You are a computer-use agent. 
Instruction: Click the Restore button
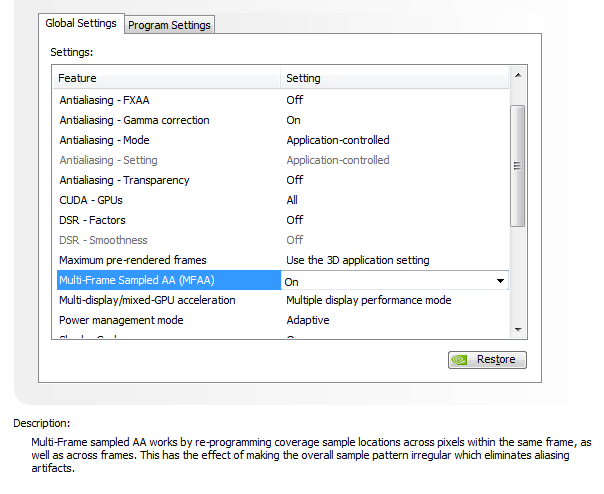tap(487, 360)
